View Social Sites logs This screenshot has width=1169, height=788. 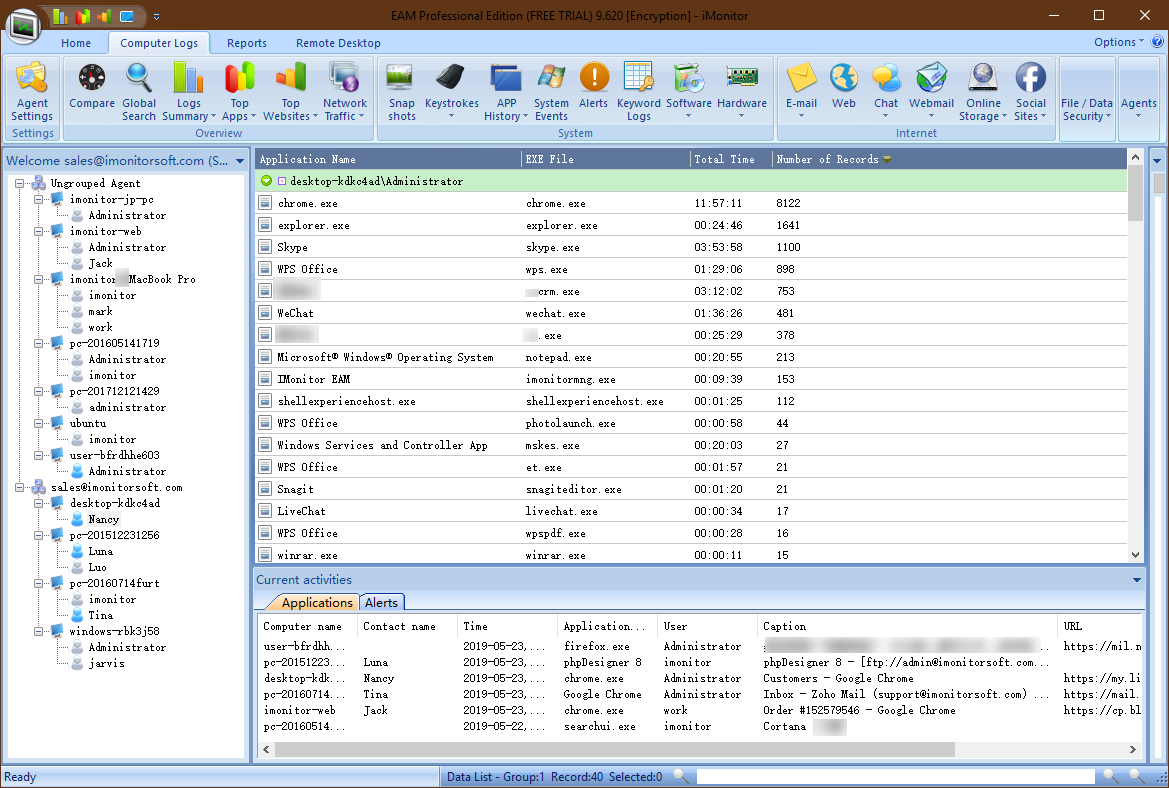coord(1030,92)
